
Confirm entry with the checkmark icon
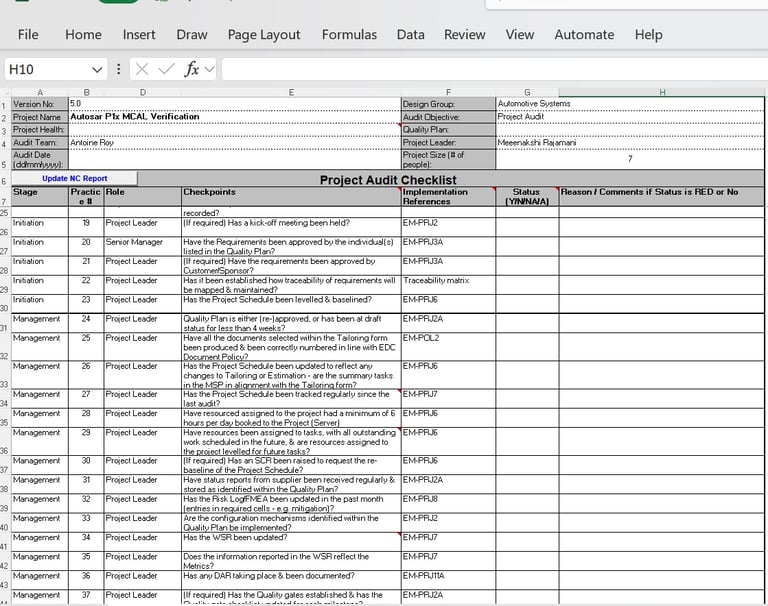pyautogui.click(x=167, y=69)
